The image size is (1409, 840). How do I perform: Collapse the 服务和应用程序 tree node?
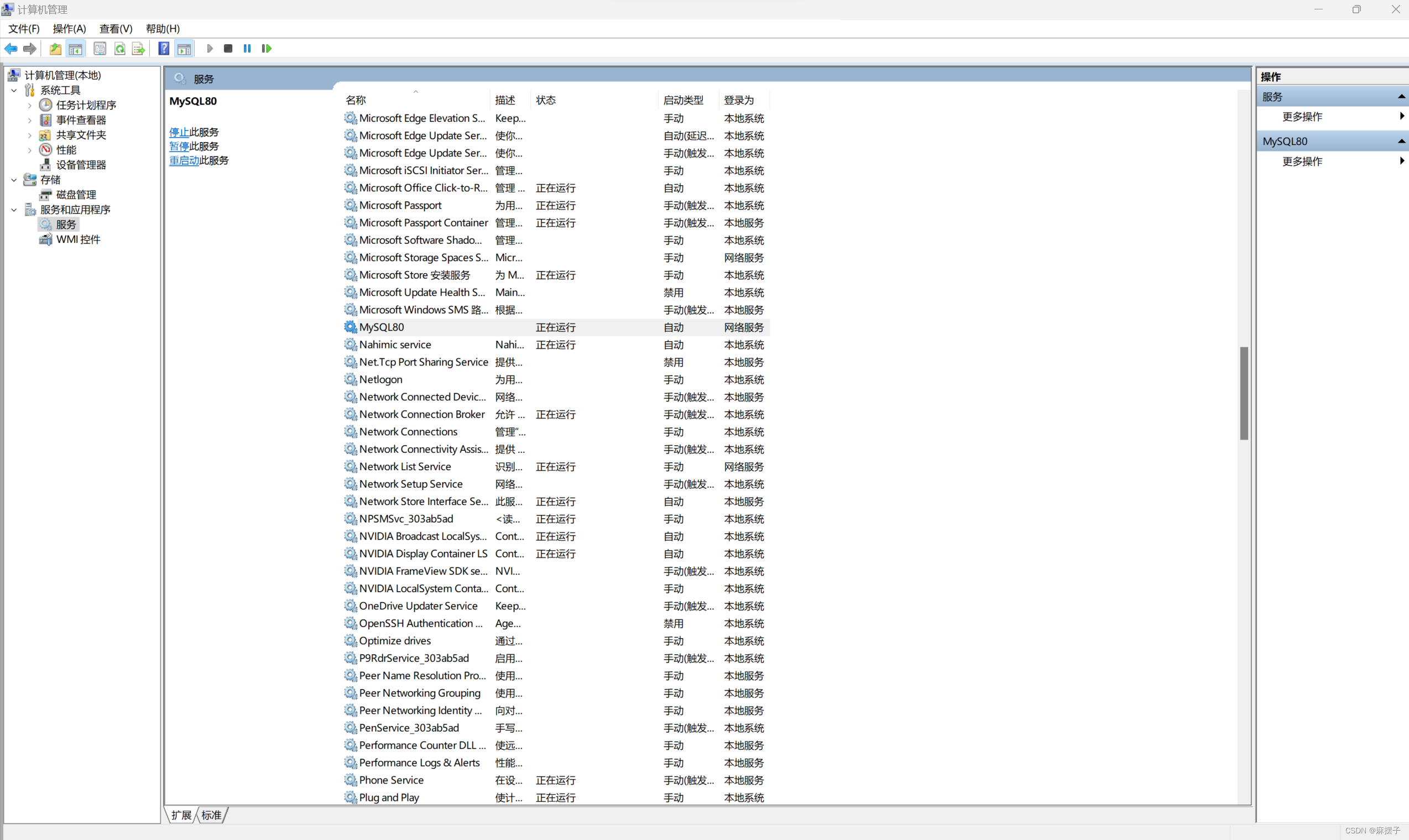click(14, 210)
